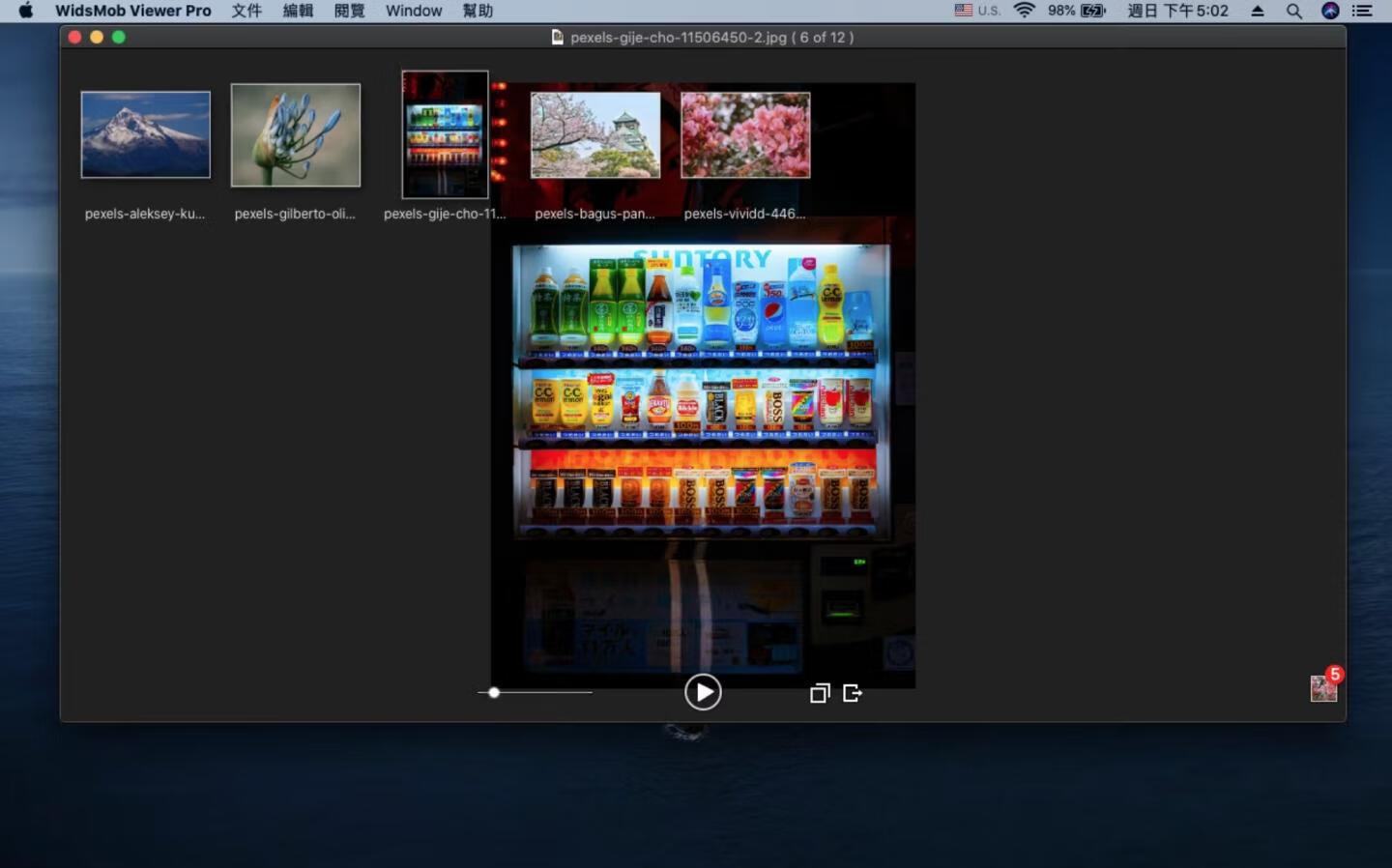Select the pexels-aleksey-ku mountain thumbnail
Screen dimensions: 1392x868
pos(146,134)
